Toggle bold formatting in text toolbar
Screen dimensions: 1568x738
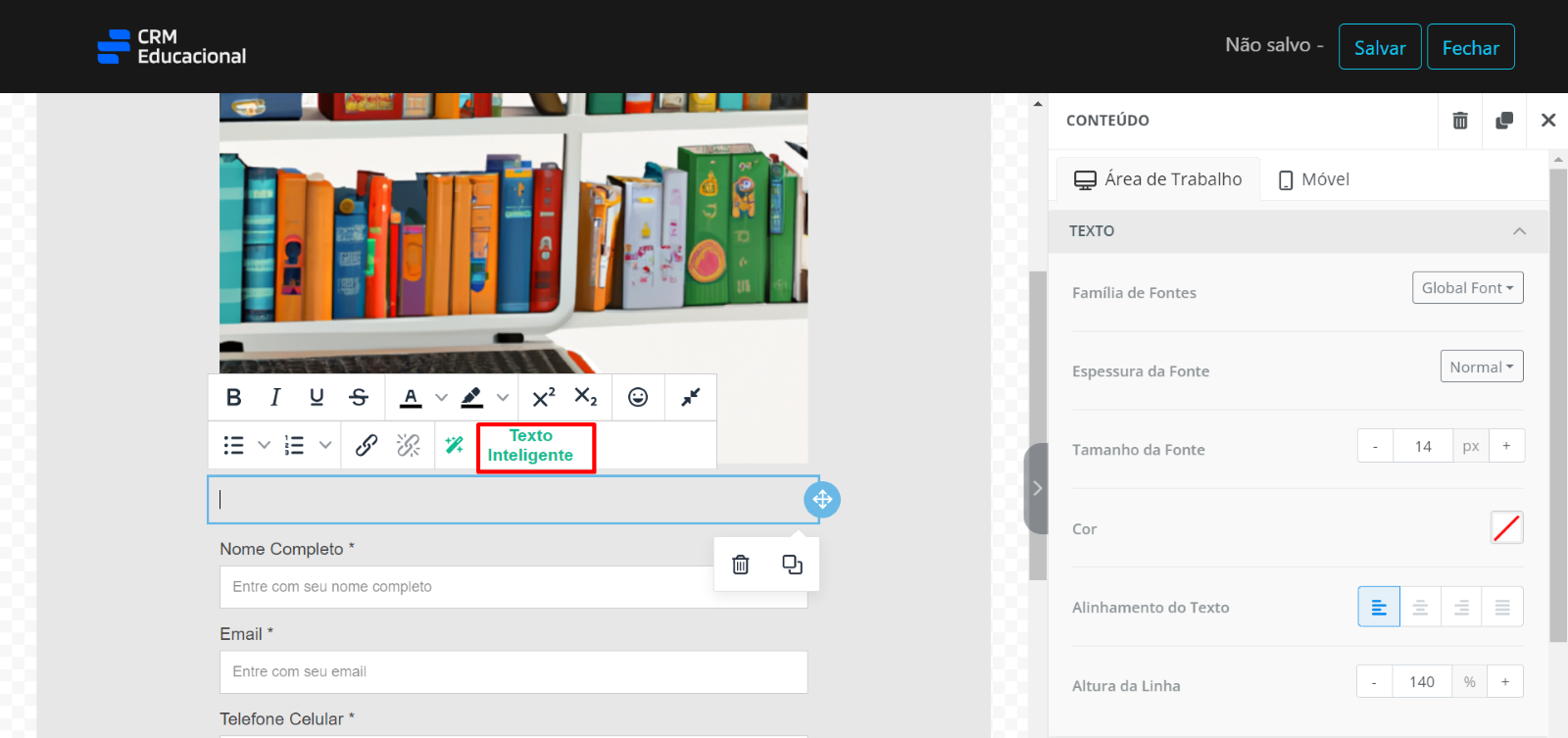tap(233, 397)
